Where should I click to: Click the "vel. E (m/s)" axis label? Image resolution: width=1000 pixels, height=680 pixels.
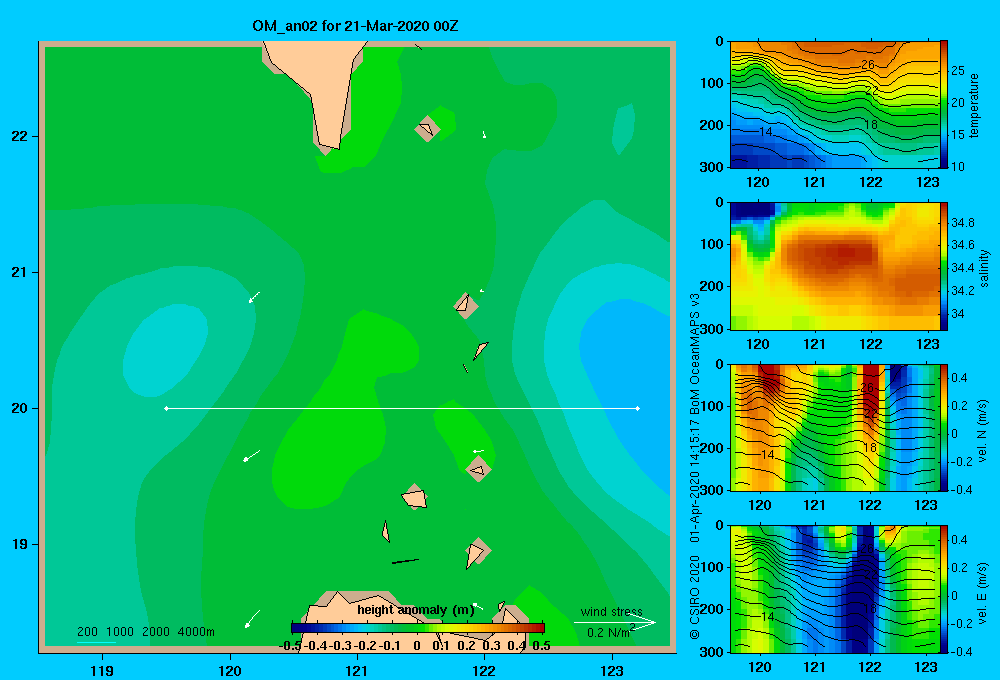coord(983,593)
